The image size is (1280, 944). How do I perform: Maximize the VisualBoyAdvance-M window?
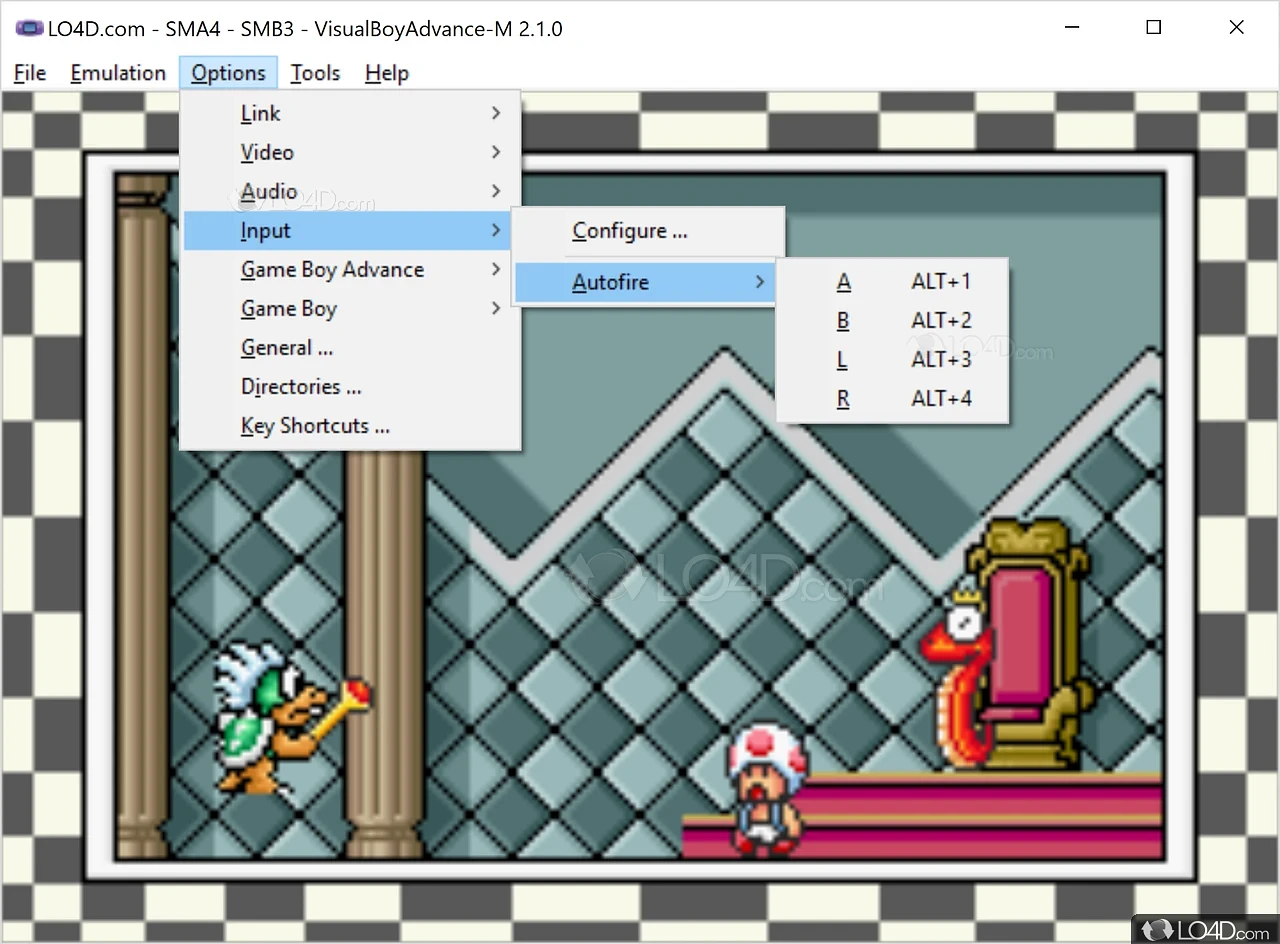[1154, 28]
